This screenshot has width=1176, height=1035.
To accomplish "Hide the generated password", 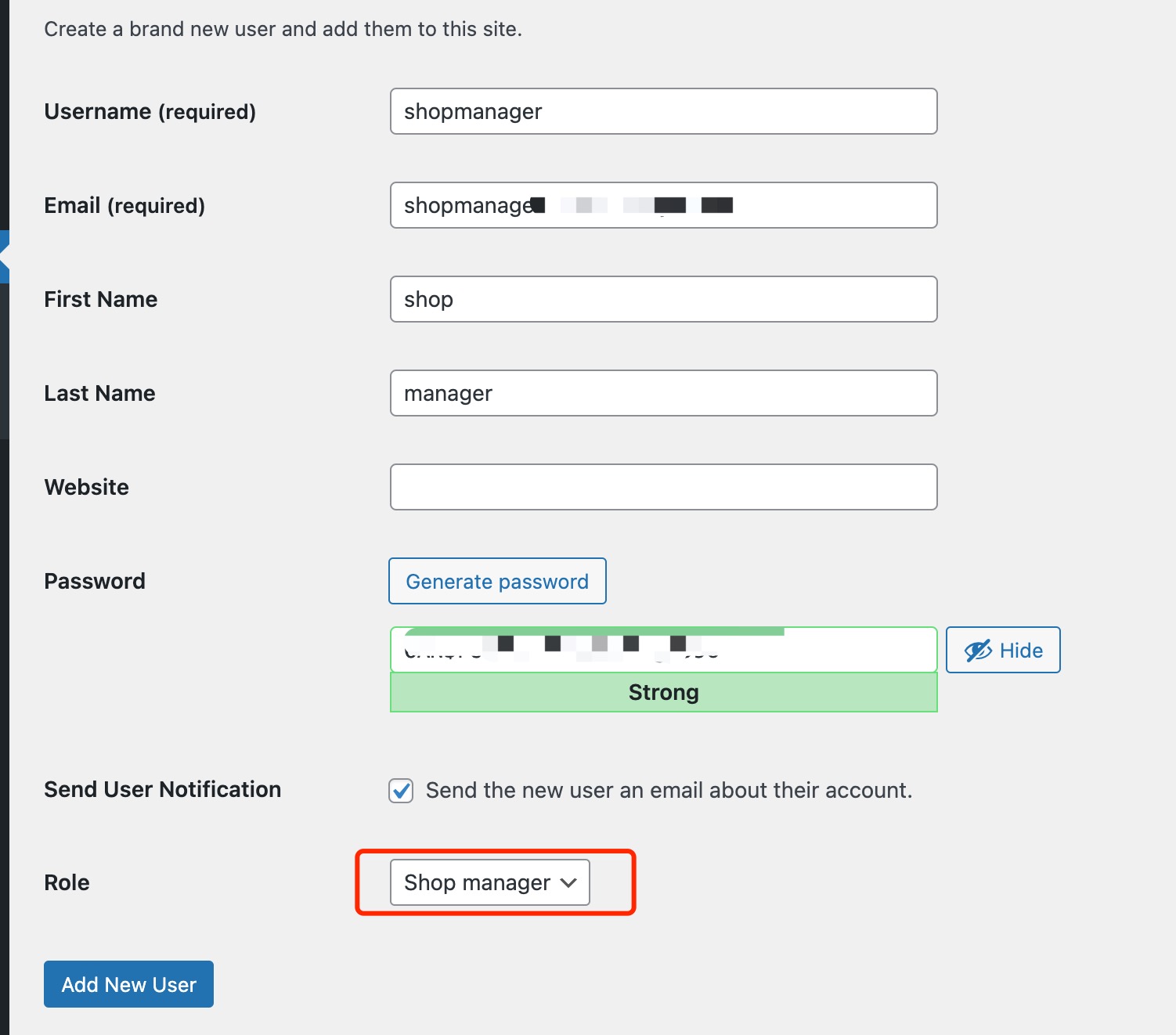I will pos(1003,650).
